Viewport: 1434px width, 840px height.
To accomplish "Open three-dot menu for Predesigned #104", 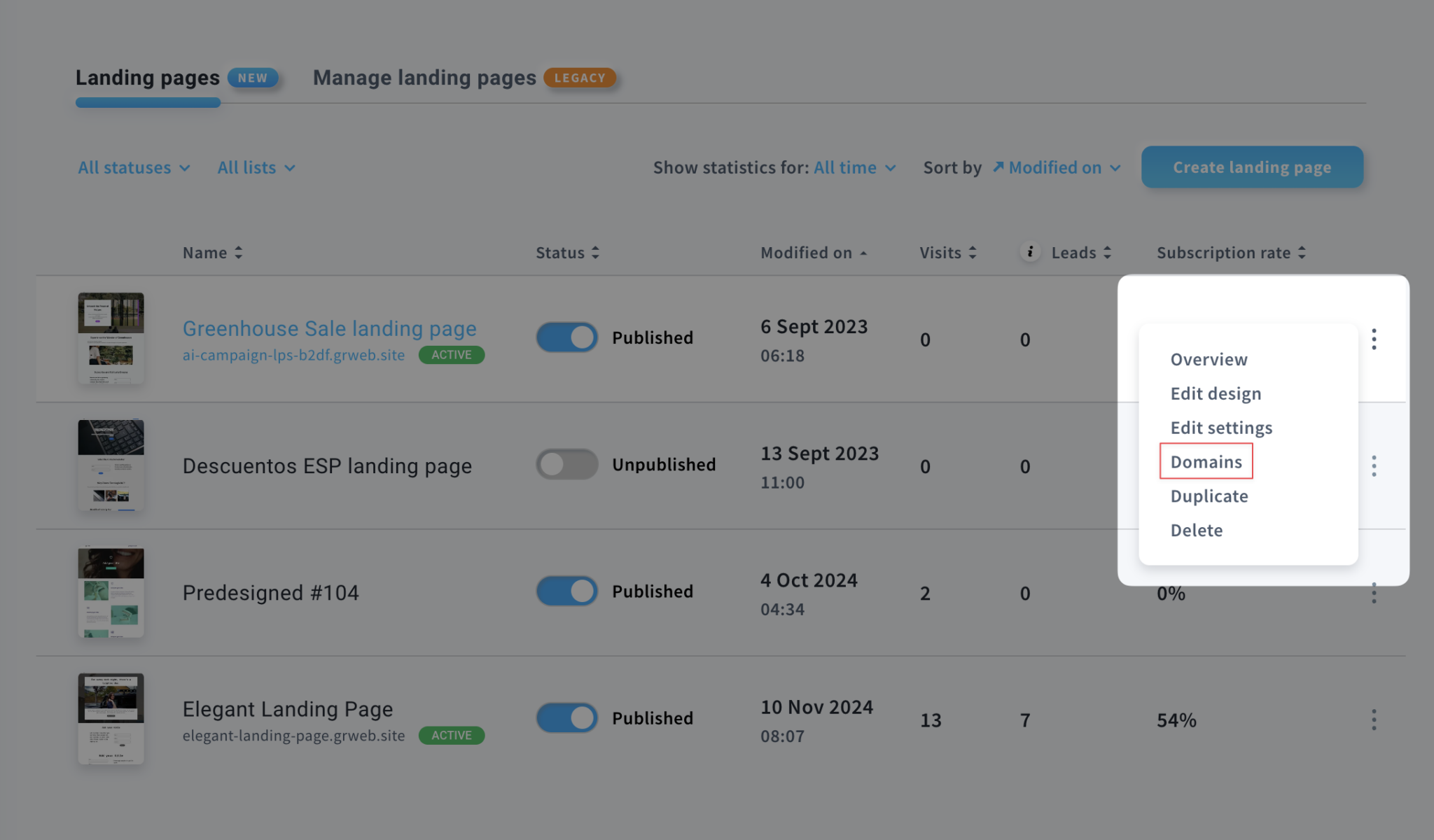I will (x=1374, y=592).
